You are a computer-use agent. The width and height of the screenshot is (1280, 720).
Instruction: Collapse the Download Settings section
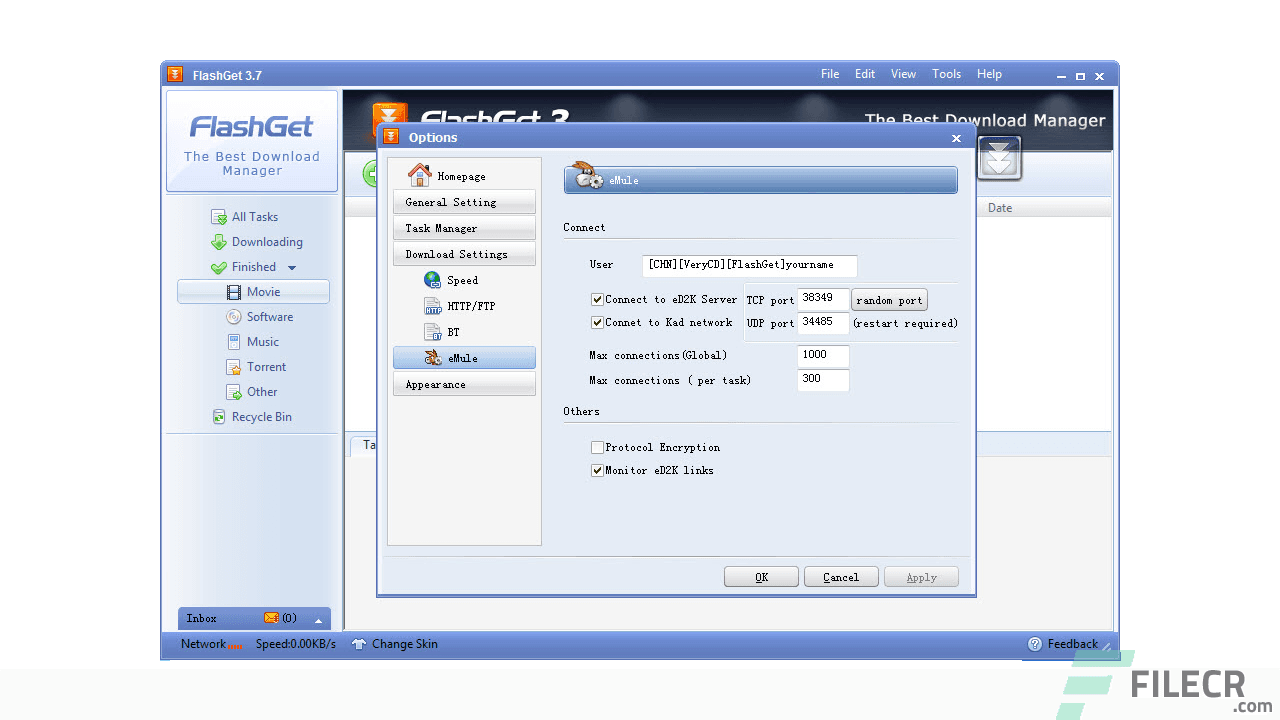click(x=464, y=254)
